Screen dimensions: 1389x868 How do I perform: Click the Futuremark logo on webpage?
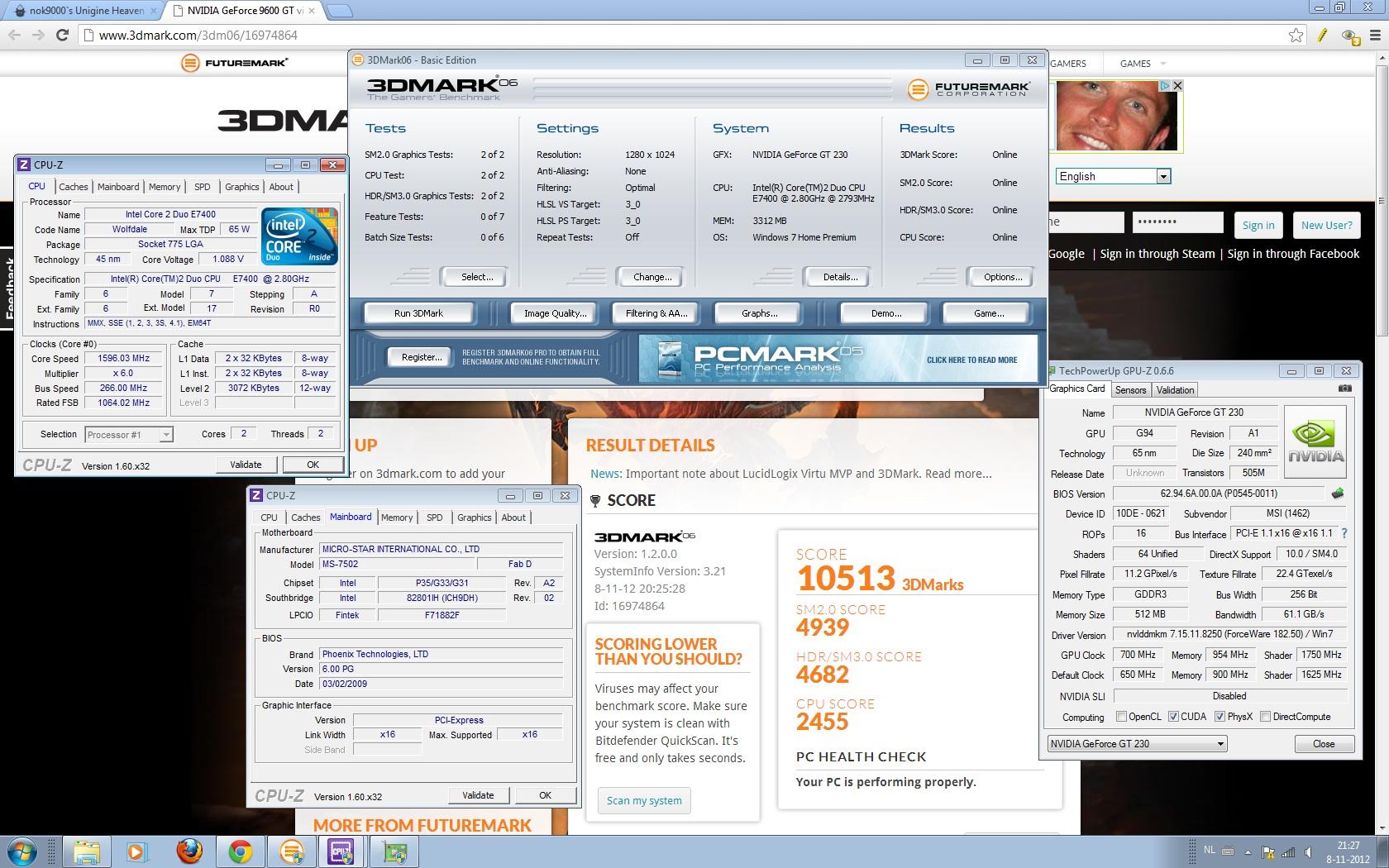point(235,63)
